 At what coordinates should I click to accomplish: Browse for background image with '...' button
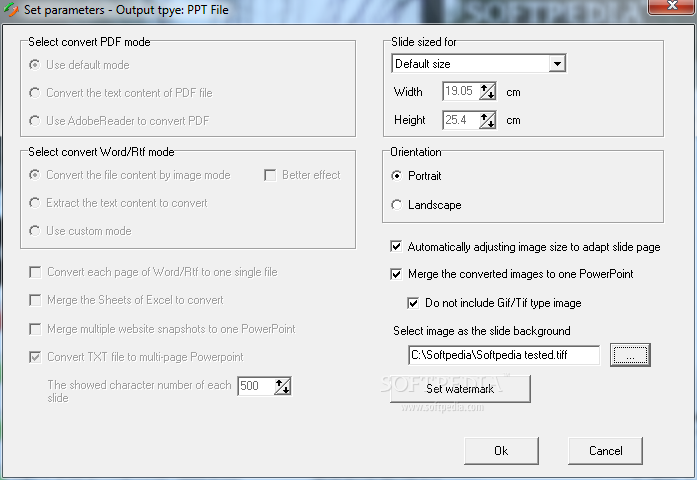click(630, 355)
